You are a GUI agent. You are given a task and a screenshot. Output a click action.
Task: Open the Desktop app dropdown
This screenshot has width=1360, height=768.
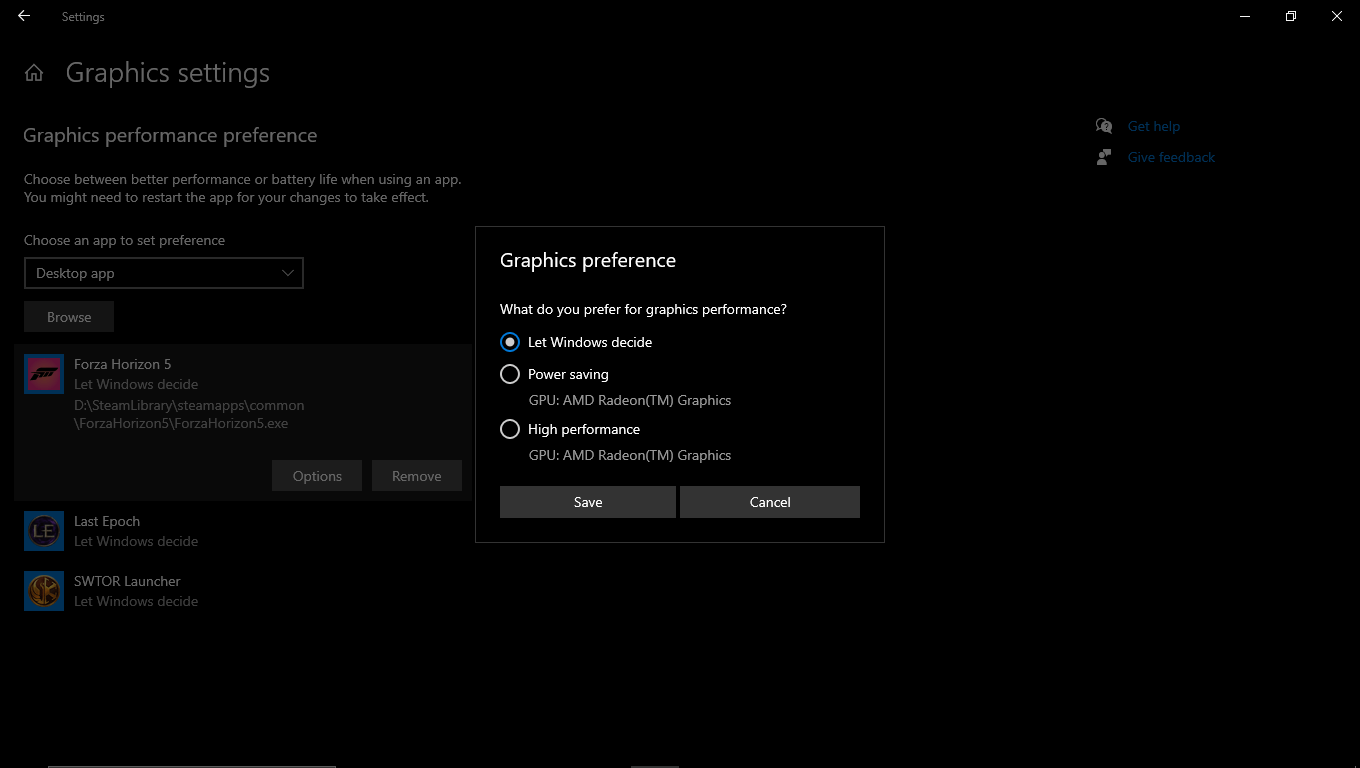pyautogui.click(x=164, y=273)
